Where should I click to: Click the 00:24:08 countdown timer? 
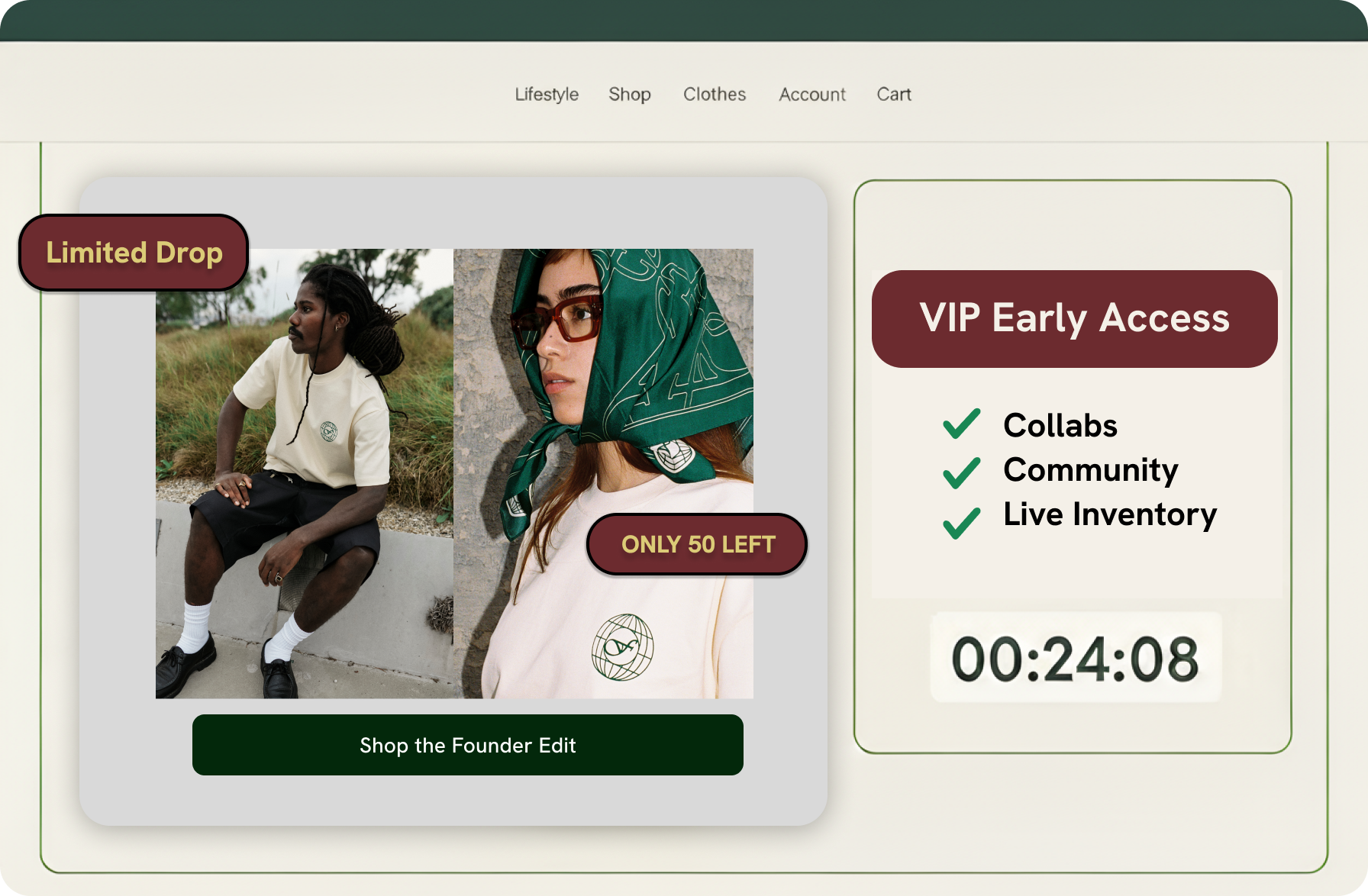tap(1076, 658)
